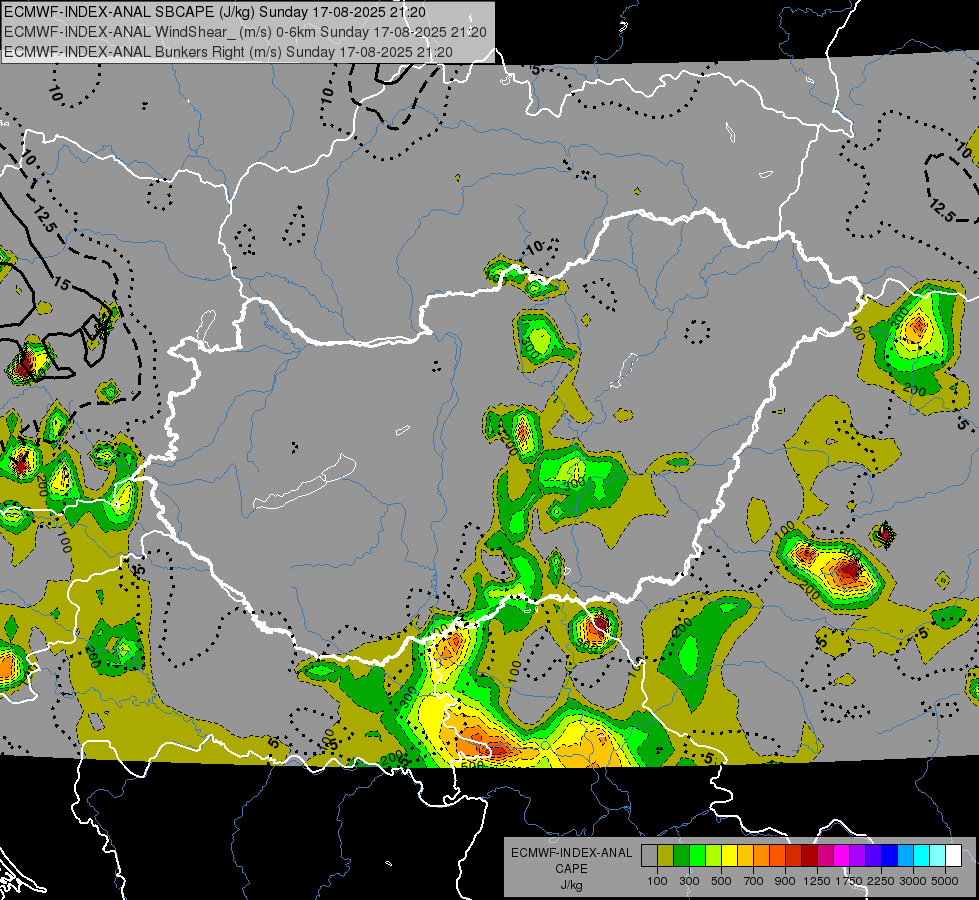Select the pure blue swatch after 2250
This screenshot has width=979, height=900.
point(890,856)
